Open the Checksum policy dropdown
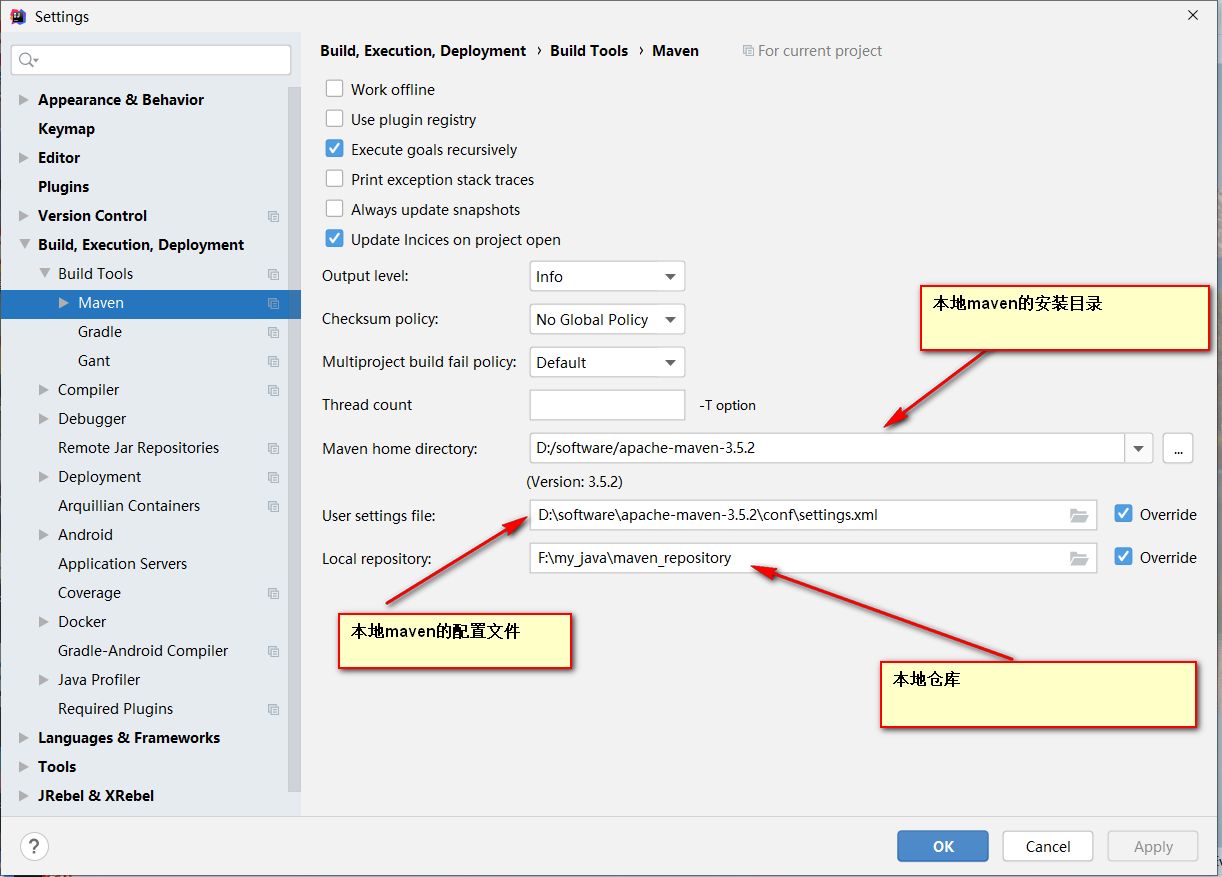Image resolution: width=1222 pixels, height=877 pixels. point(607,320)
